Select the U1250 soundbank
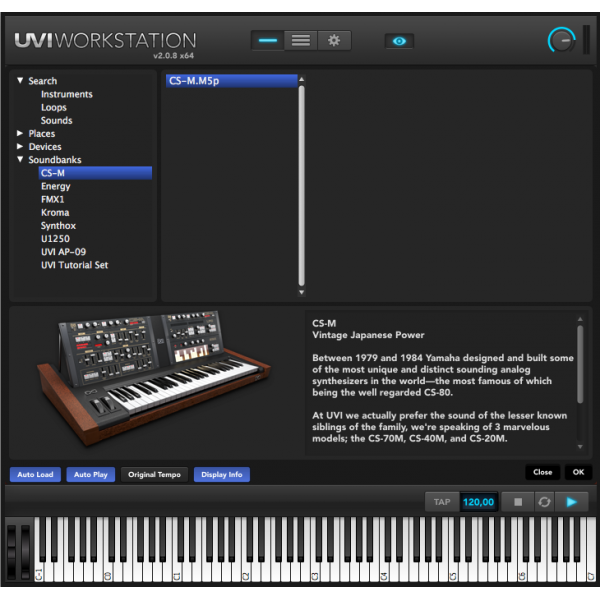This screenshot has height=600, width=600. (55, 239)
